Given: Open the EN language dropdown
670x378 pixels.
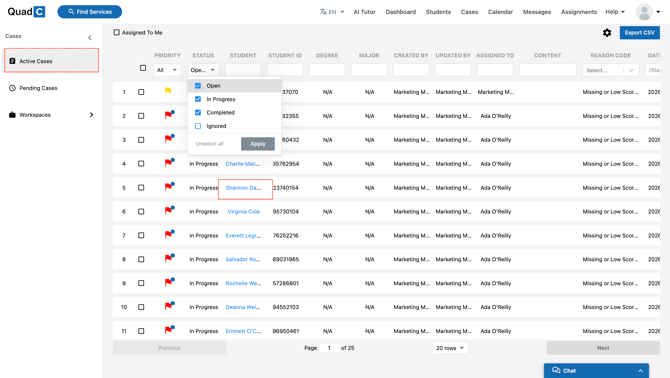Looking at the screenshot, I should click(336, 12).
